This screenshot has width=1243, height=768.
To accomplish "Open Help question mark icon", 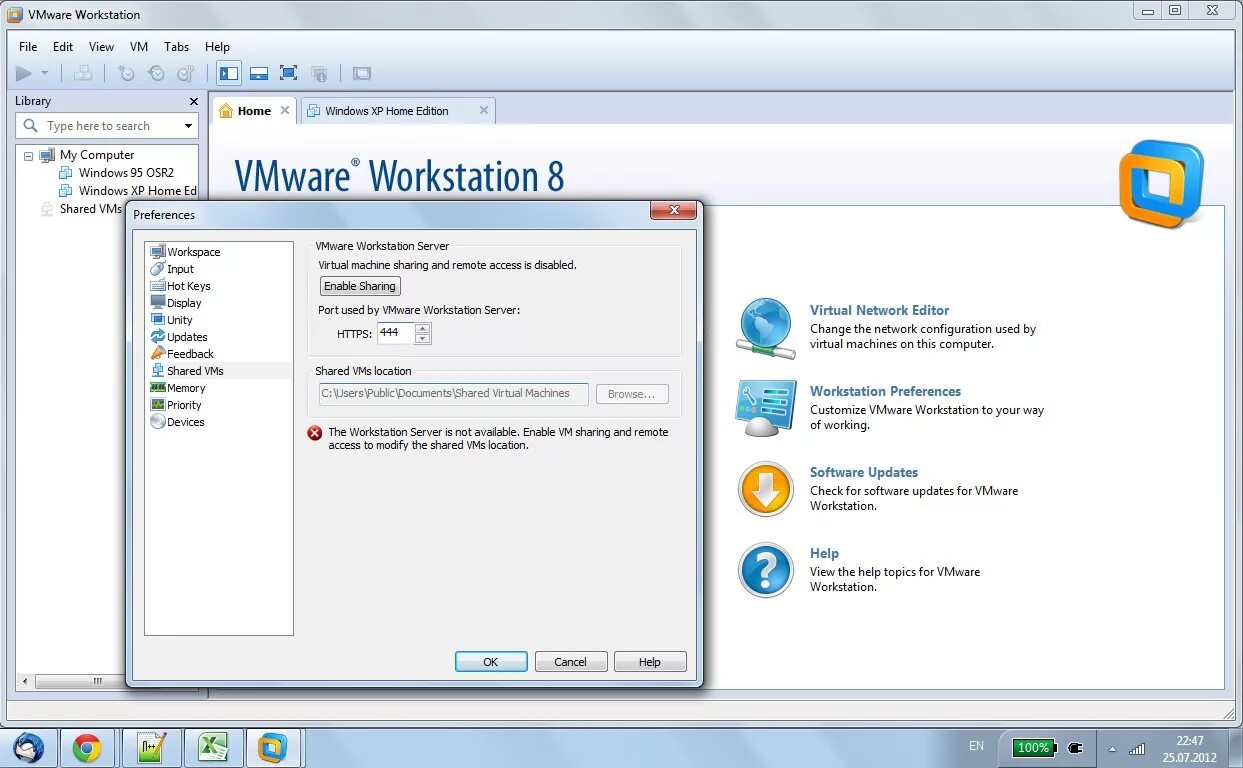I will click(x=765, y=570).
